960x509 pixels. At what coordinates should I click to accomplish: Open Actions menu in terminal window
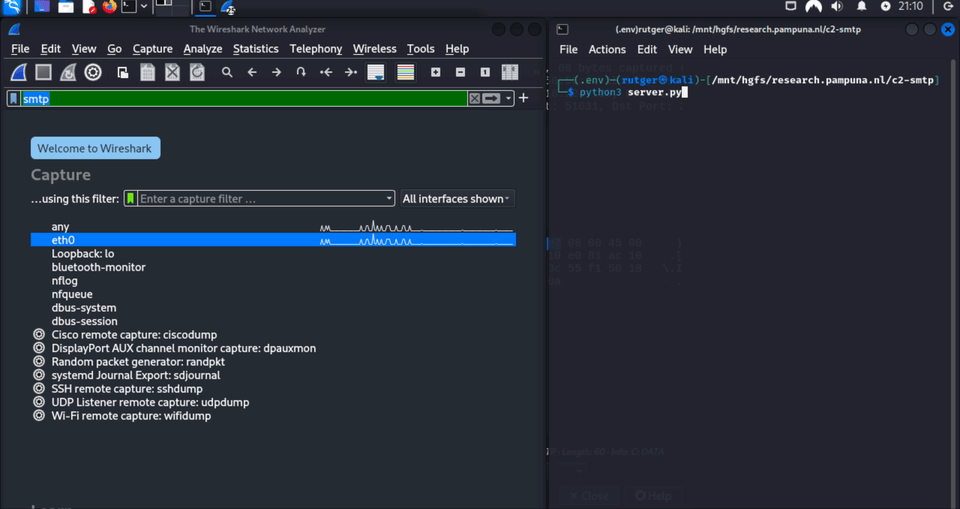tap(607, 50)
